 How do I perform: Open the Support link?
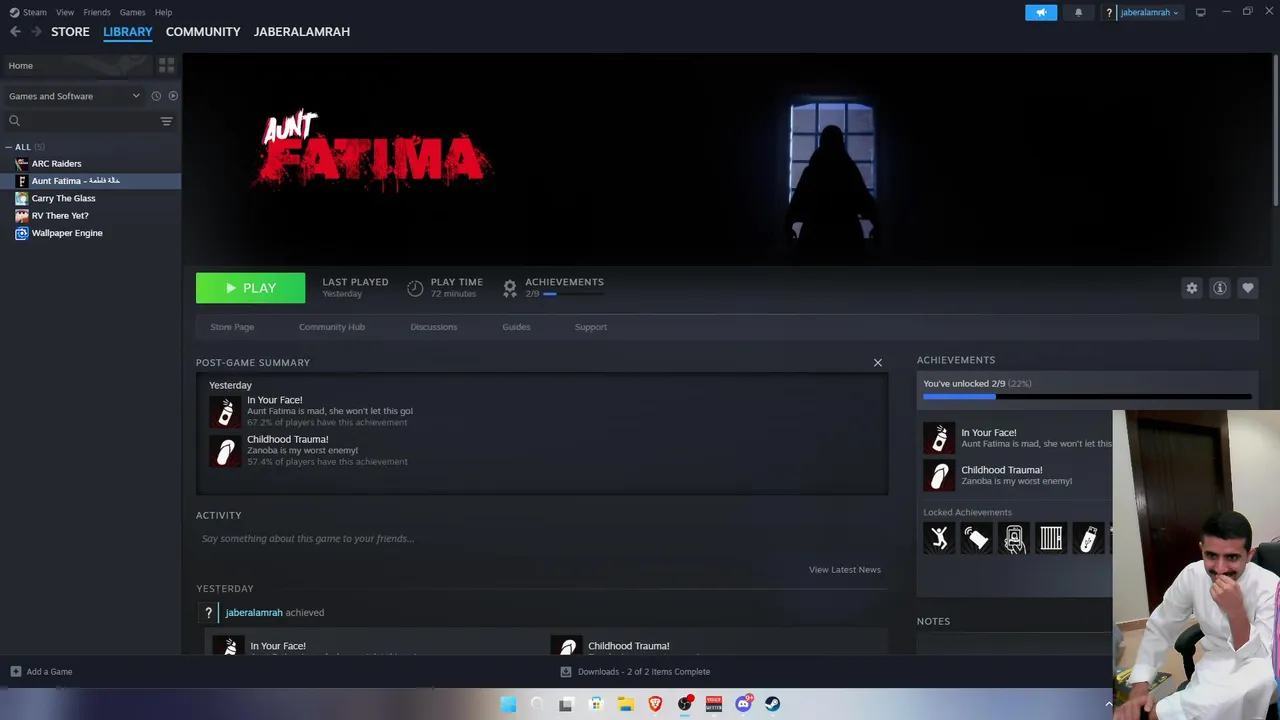[x=591, y=327]
